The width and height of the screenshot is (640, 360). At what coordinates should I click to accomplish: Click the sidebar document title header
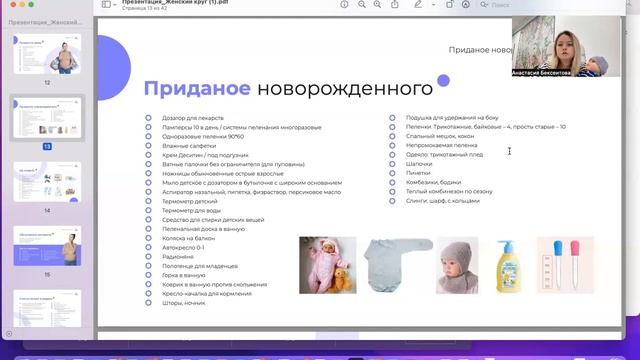(x=45, y=22)
